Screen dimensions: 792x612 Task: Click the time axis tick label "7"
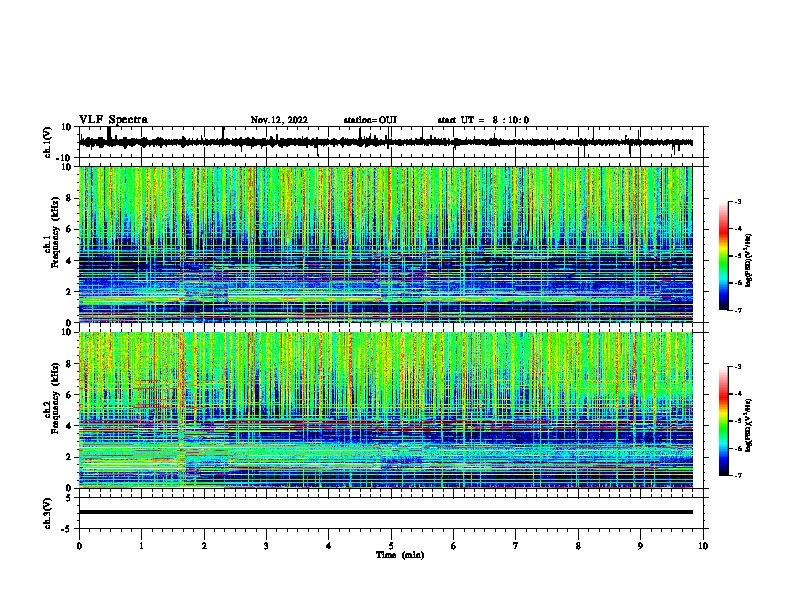coord(516,546)
